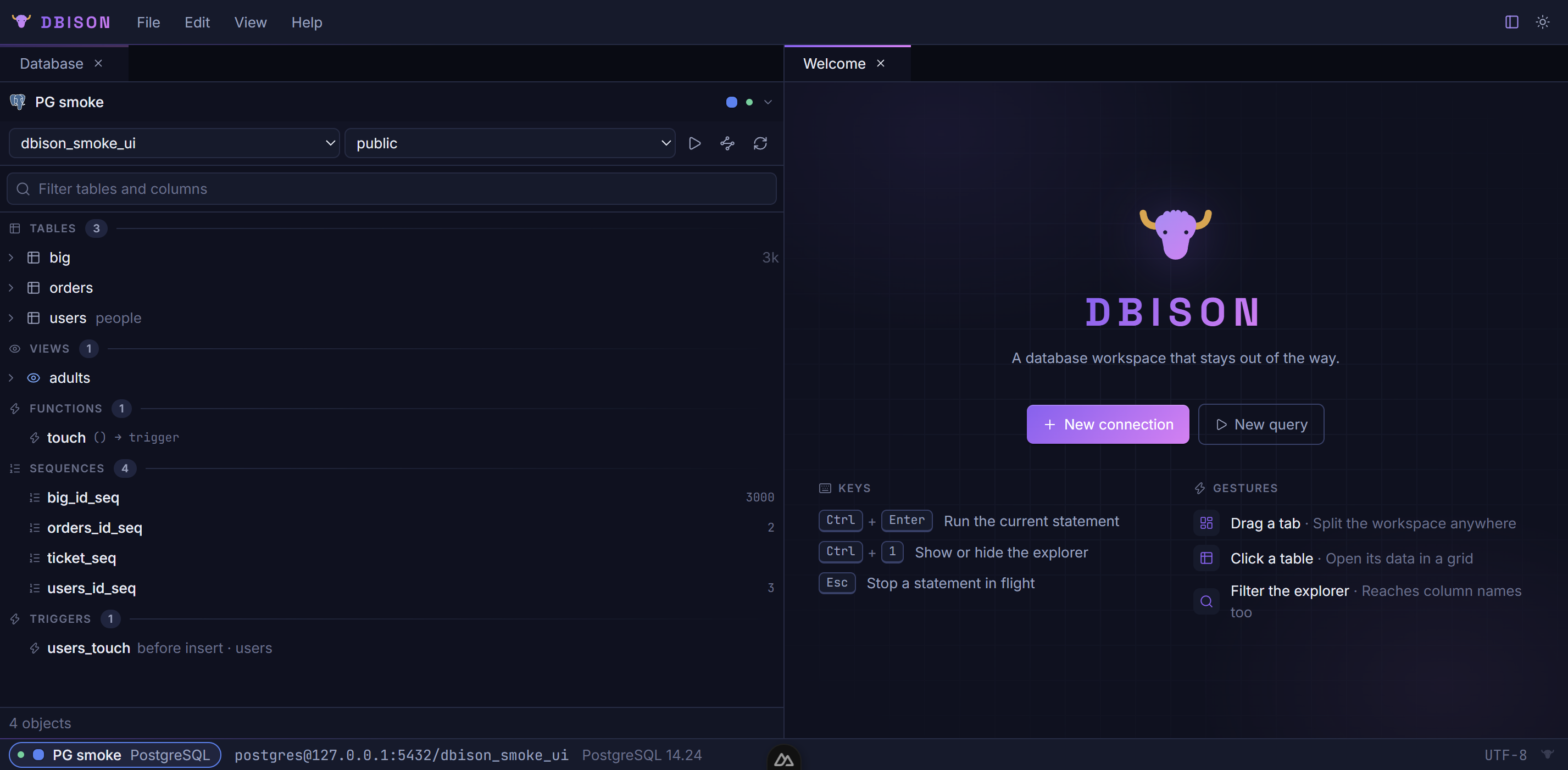Image resolution: width=1568 pixels, height=770 pixels.
Task: Click the connection plug icon in explorer toolbar
Action: pyautogui.click(x=727, y=143)
